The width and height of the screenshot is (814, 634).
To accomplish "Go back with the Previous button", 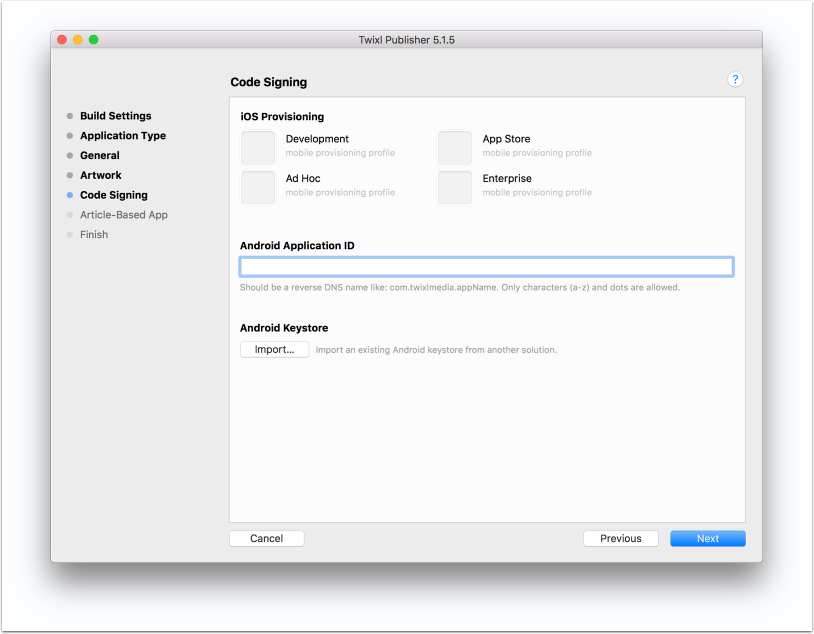I will click(x=620, y=538).
